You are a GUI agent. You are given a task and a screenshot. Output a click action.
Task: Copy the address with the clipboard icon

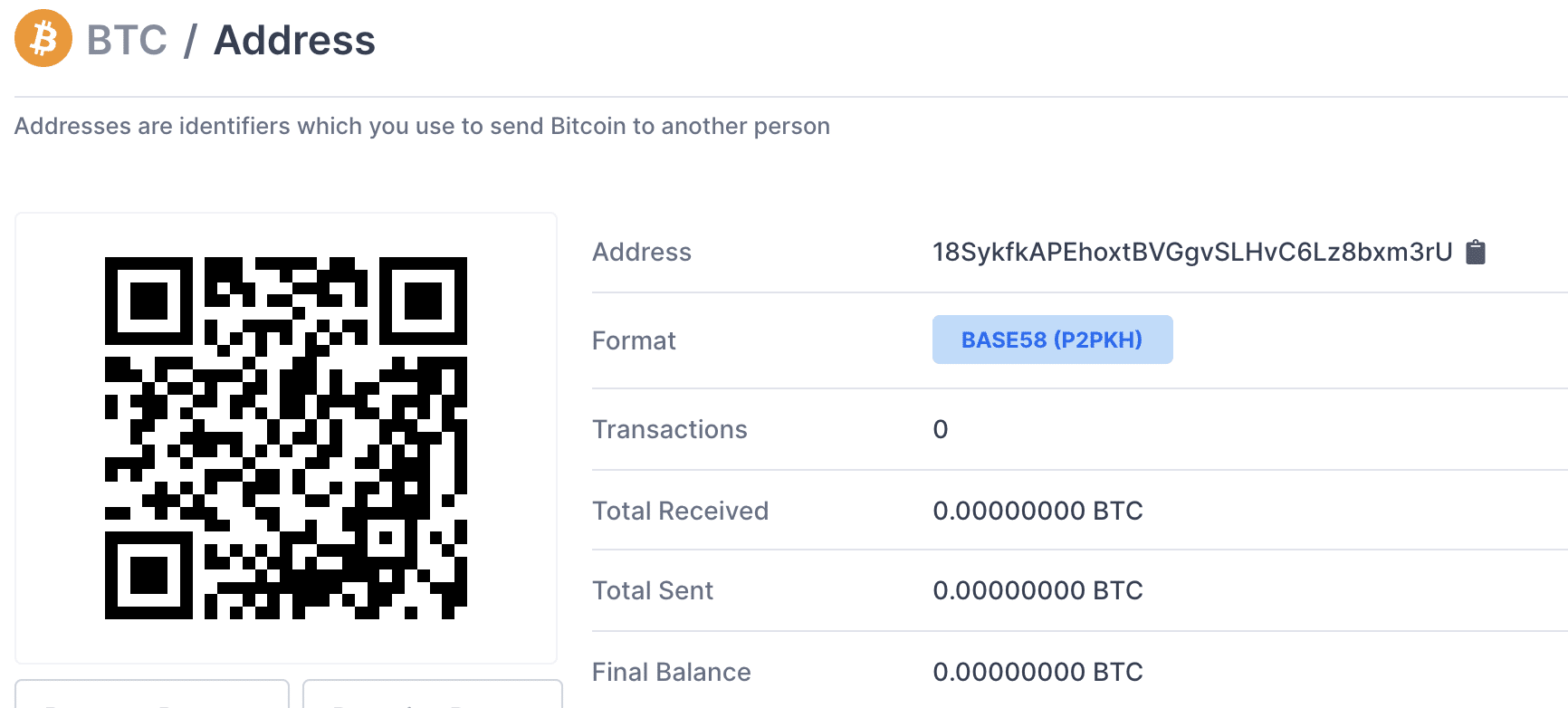tap(1476, 252)
